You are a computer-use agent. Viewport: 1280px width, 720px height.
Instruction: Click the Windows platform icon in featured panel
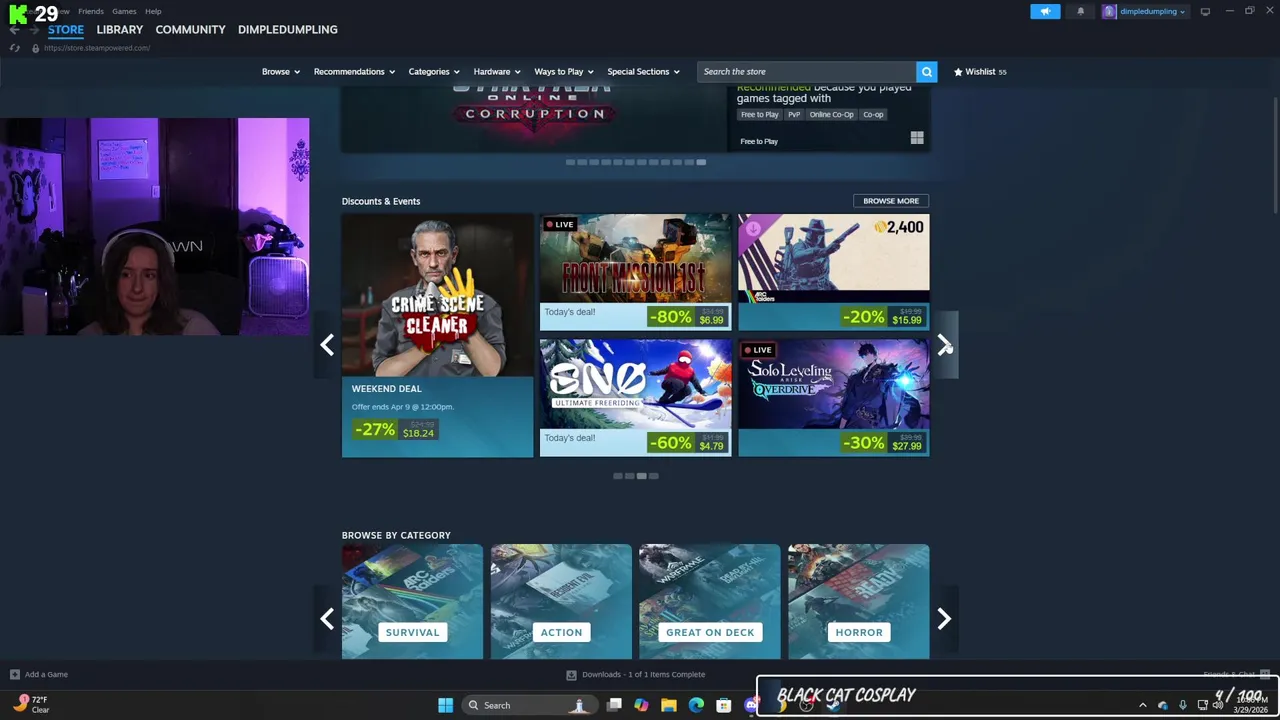[917, 138]
